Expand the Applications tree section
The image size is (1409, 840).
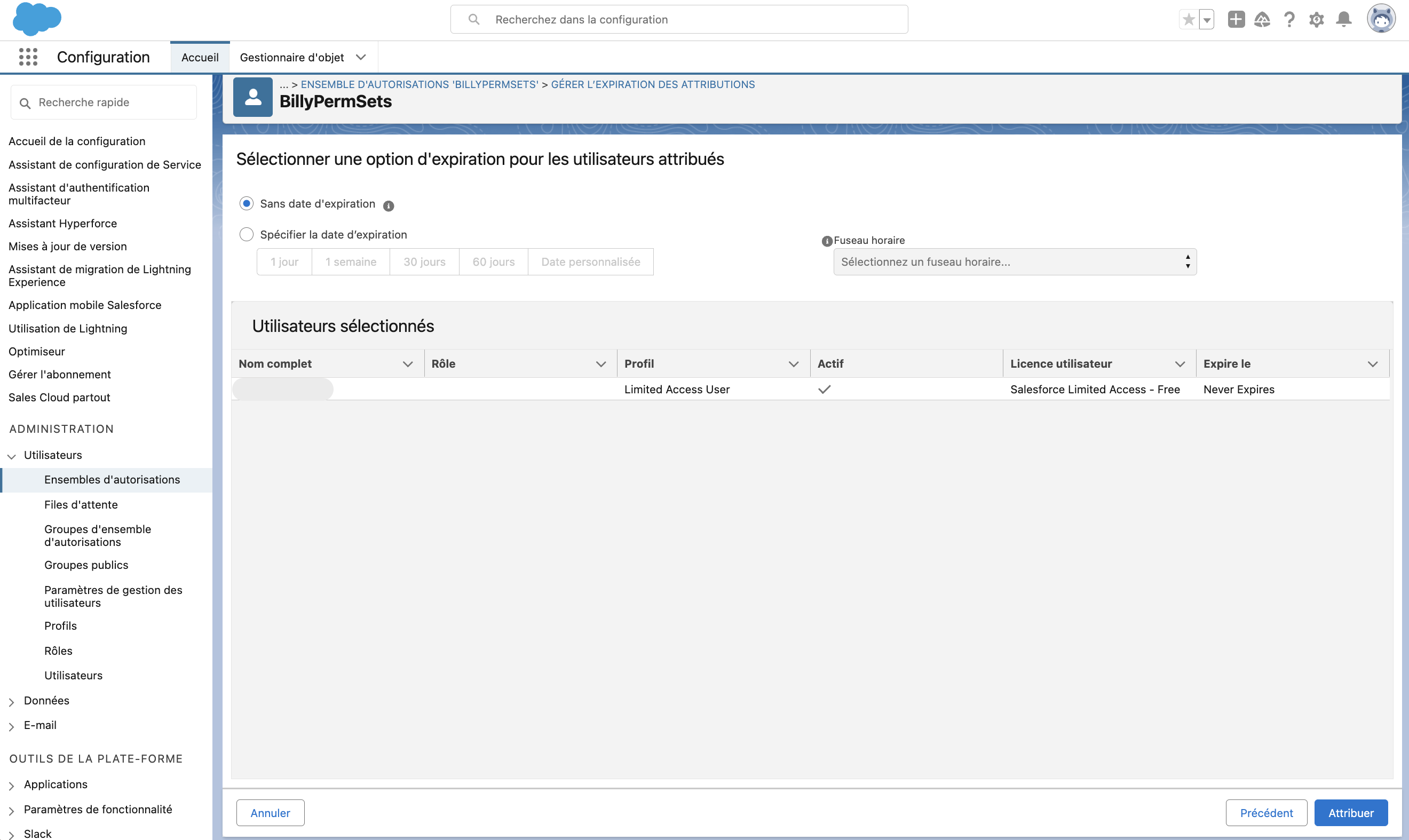(11, 786)
